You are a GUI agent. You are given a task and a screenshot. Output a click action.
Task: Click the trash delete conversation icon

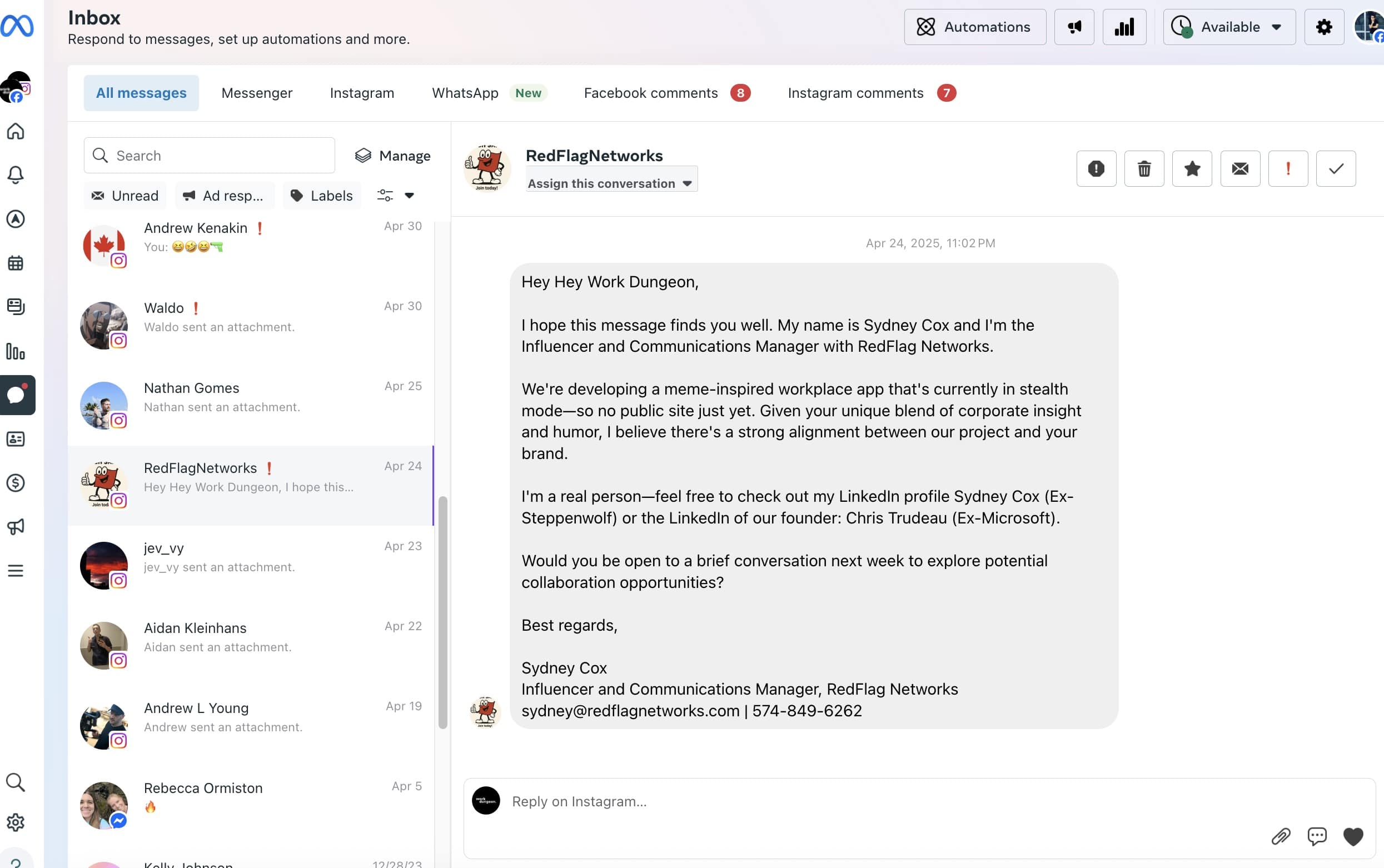[x=1143, y=169]
